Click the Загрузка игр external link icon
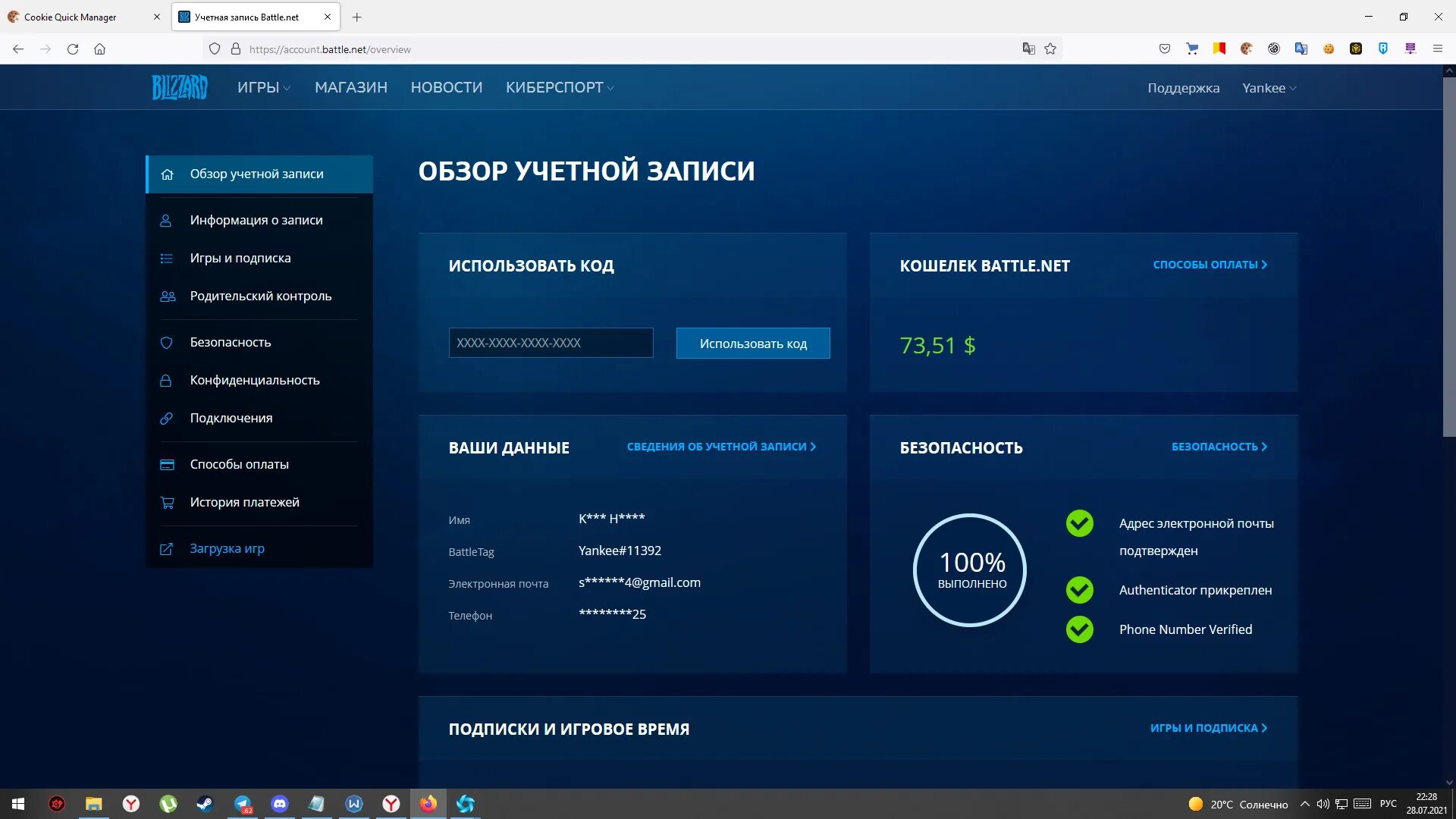Screen dimensions: 1456x819 [167, 548]
